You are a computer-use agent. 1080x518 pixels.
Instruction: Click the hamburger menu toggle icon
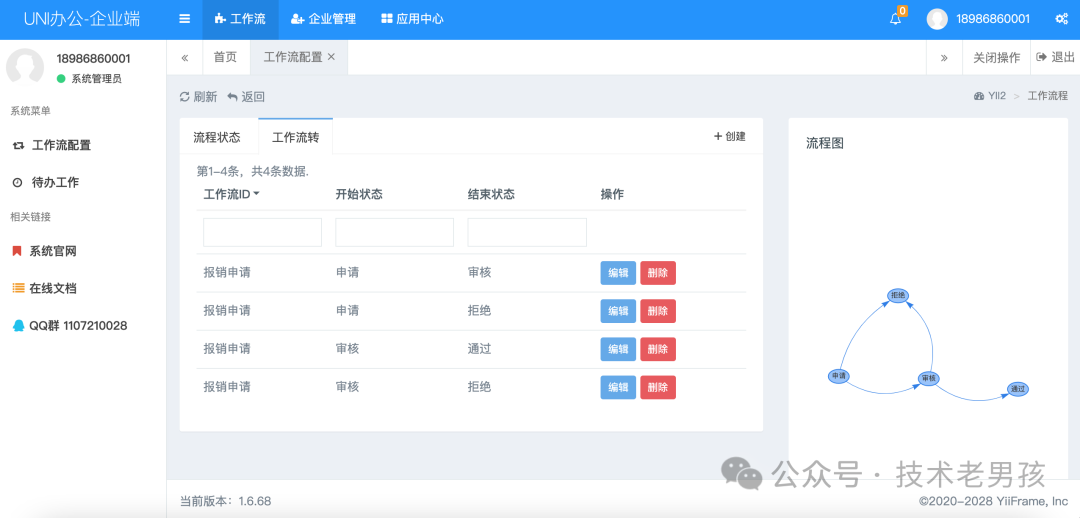pyautogui.click(x=184, y=19)
